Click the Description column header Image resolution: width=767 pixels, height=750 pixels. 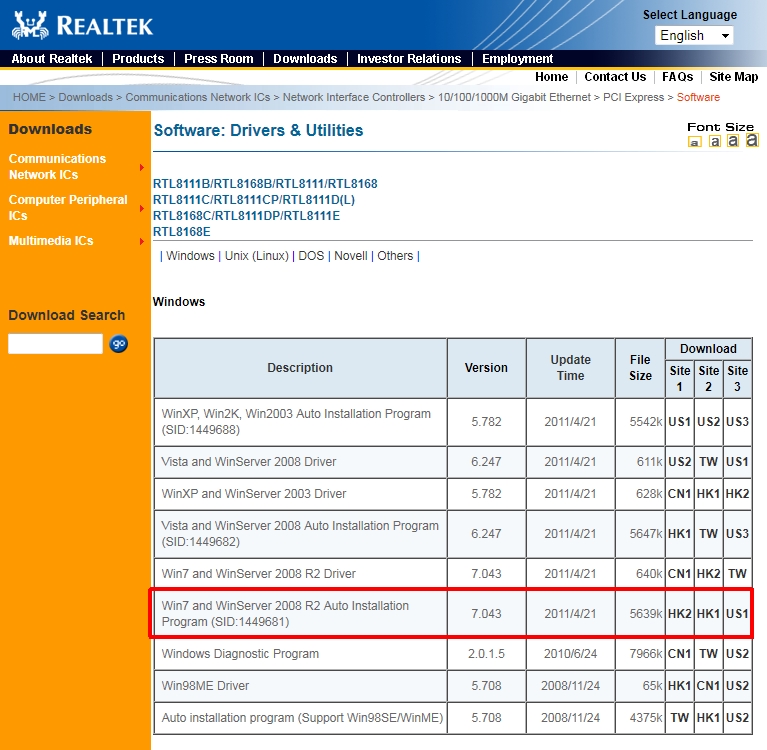300,368
